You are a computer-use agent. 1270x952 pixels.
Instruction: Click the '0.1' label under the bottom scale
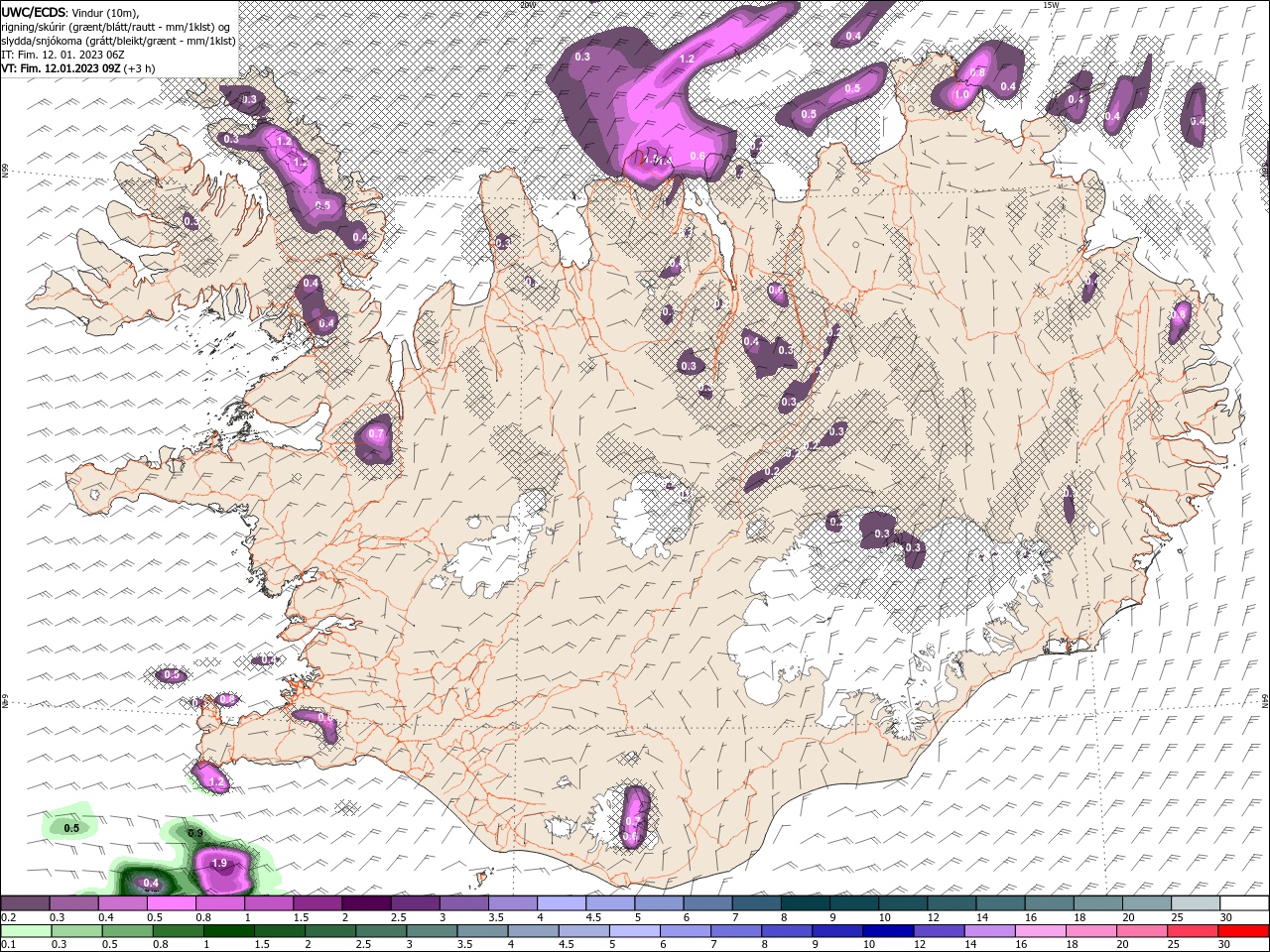click(x=8, y=945)
